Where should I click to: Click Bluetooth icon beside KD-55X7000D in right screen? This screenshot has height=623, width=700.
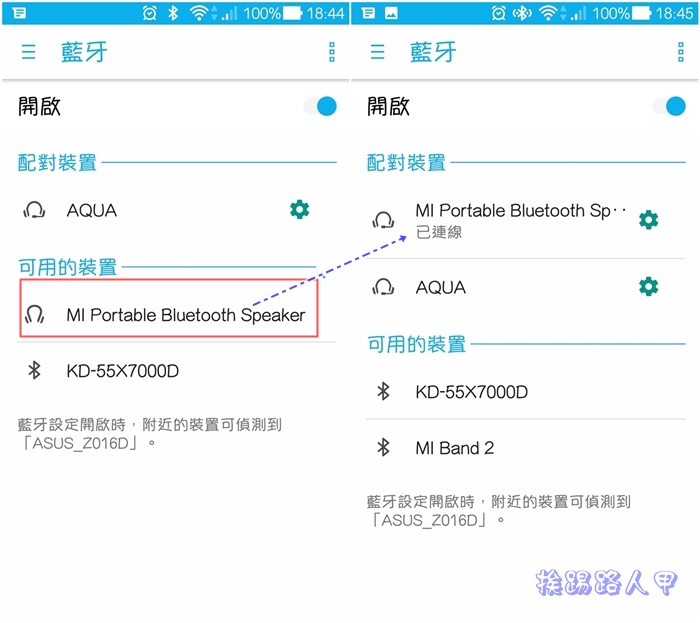(383, 392)
